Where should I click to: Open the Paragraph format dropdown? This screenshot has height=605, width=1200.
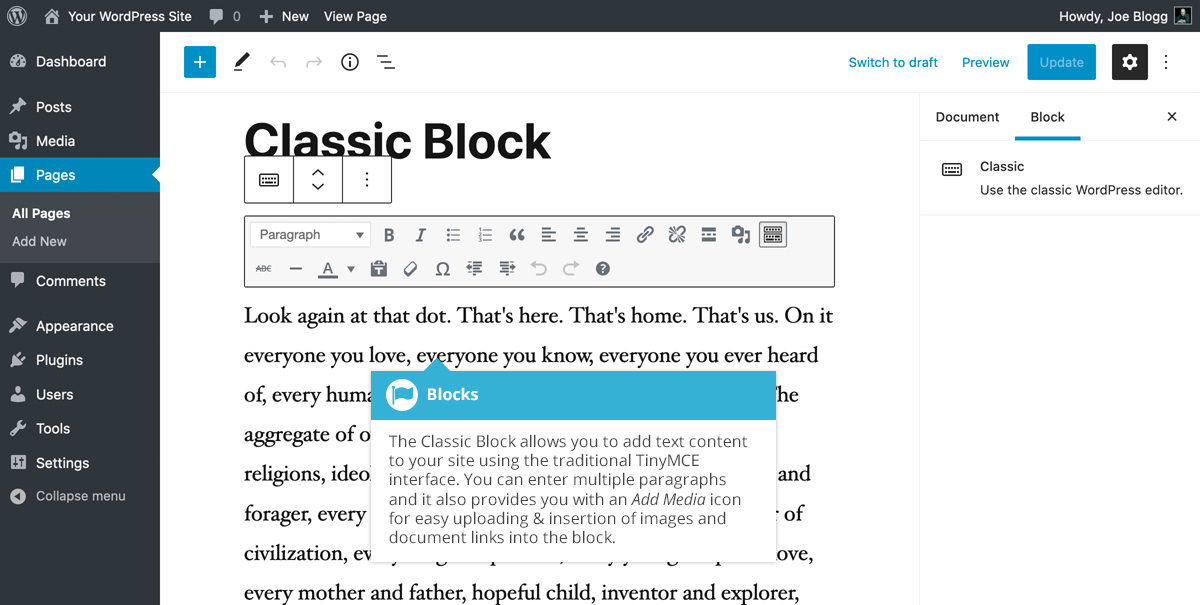pos(308,234)
